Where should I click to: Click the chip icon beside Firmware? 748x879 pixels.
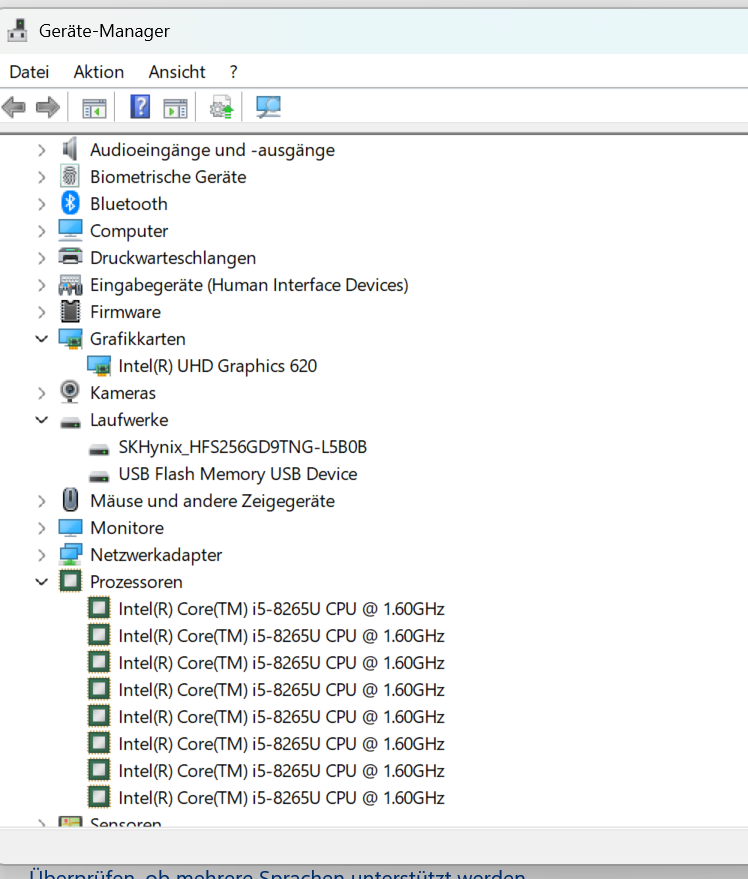pos(70,311)
